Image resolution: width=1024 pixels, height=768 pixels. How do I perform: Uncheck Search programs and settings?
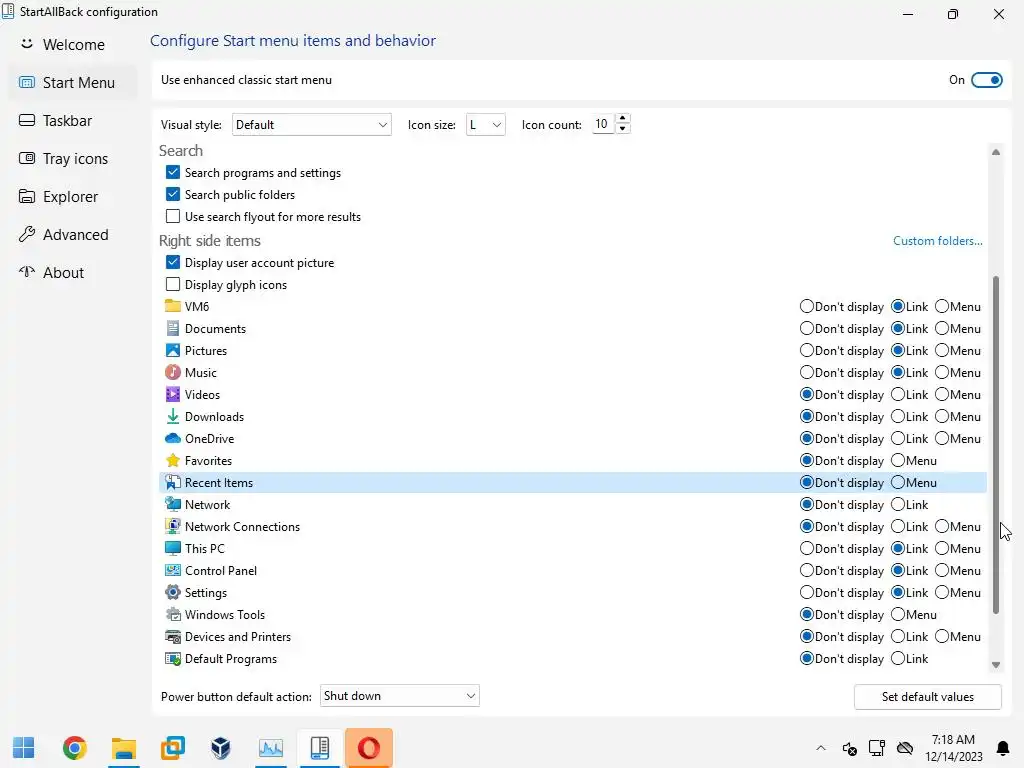(172, 172)
